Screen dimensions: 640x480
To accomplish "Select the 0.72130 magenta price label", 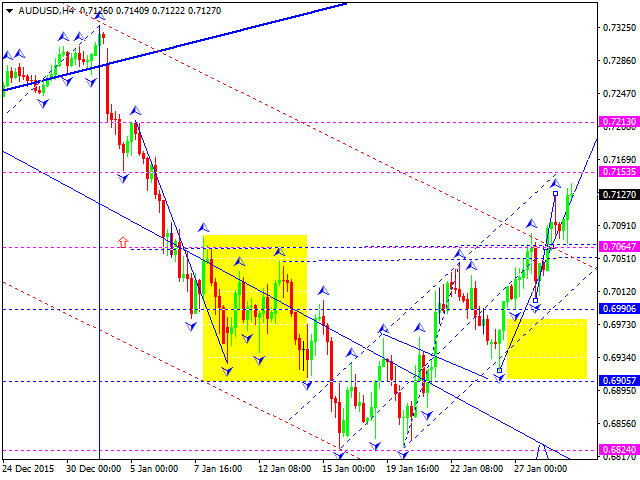I will 619,122.
